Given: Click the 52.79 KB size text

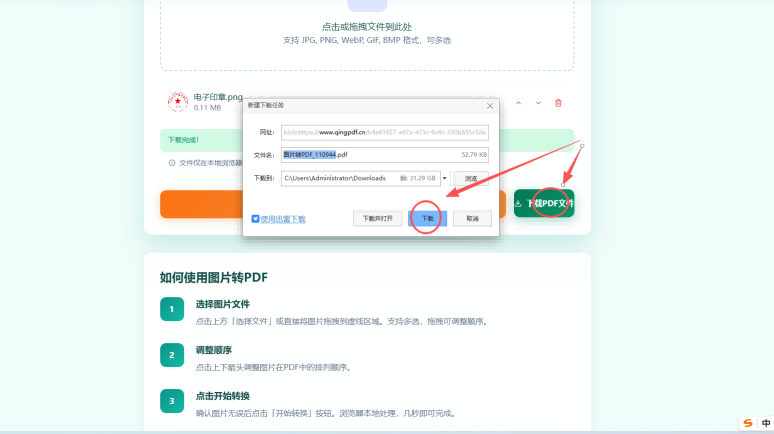Looking at the screenshot, I should 474,155.
